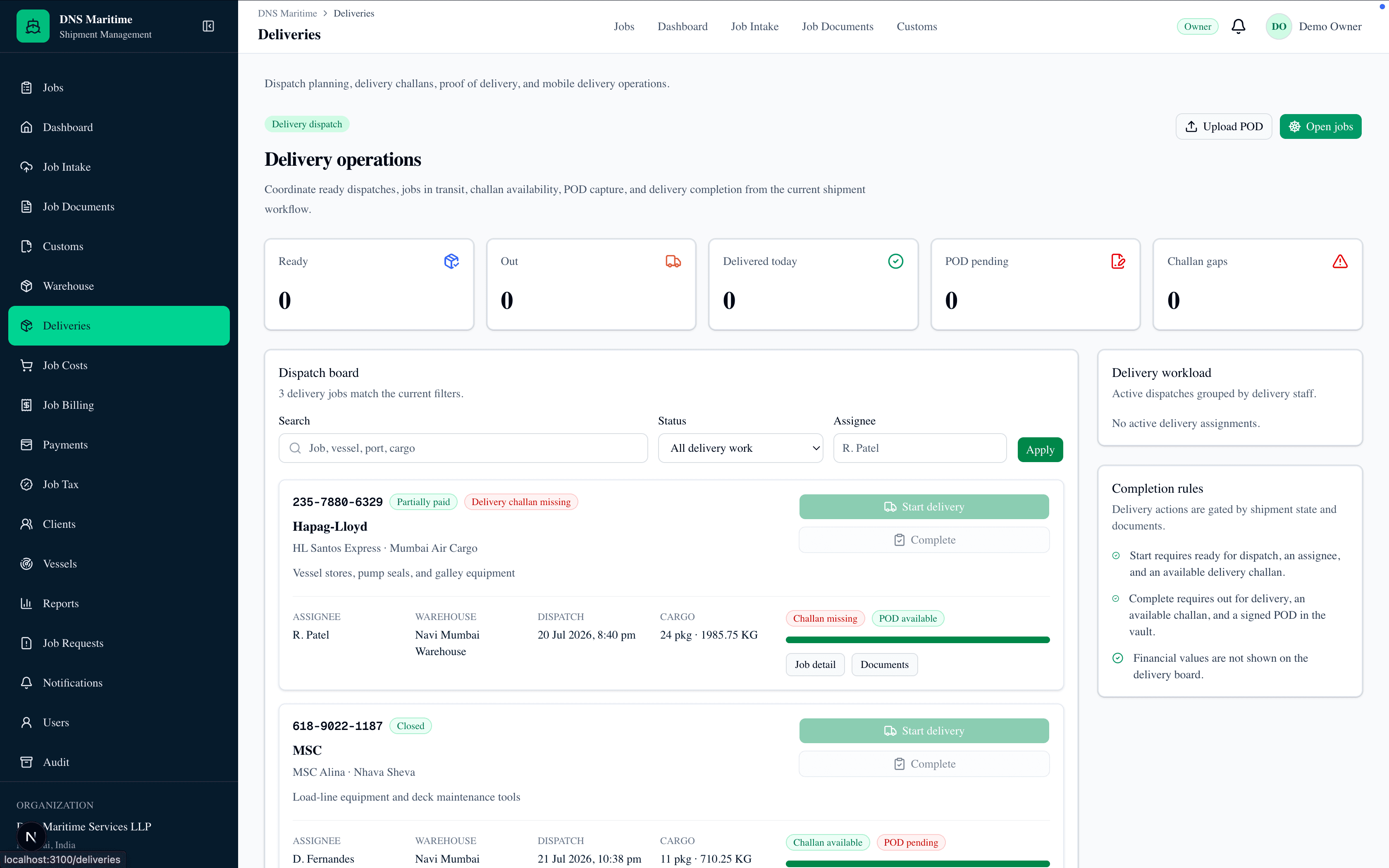
Task: Click the Open jobs button
Action: 1320,126
